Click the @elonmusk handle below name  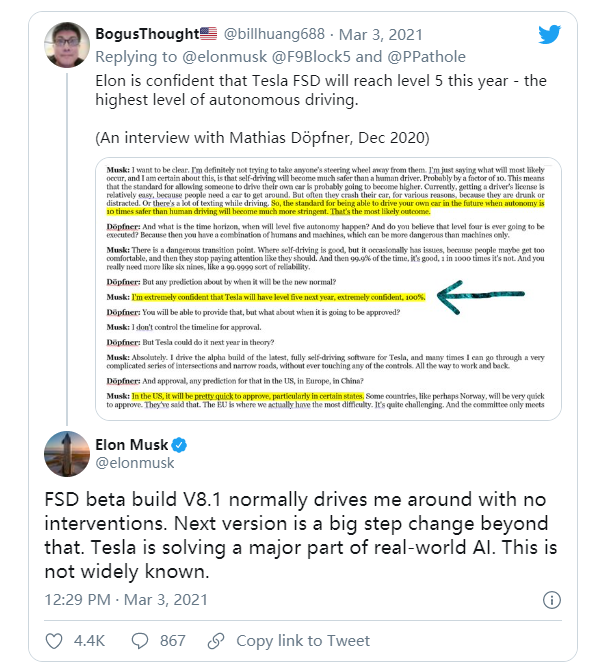[x=135, y=463]
